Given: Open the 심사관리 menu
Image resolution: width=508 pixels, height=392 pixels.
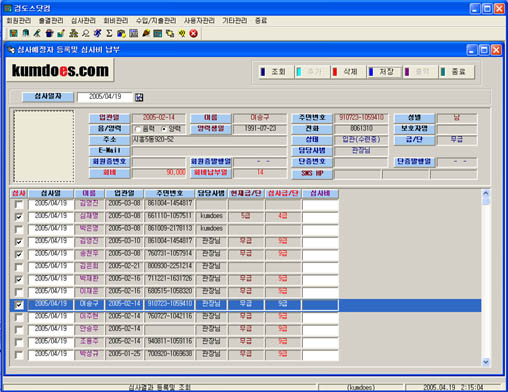Looking at the screenshot, I should pos(83,21).
